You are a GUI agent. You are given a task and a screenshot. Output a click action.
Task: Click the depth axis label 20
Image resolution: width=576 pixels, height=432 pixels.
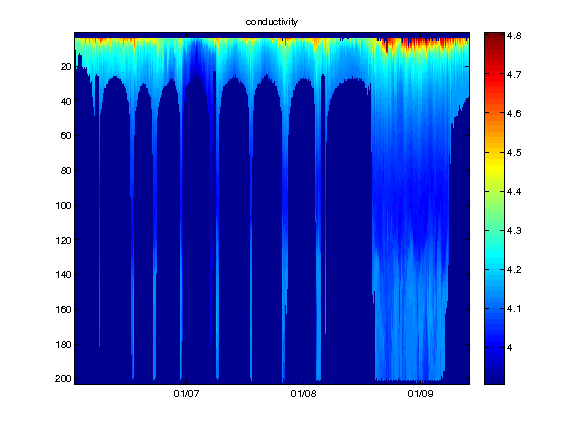(x=66, y=66)
